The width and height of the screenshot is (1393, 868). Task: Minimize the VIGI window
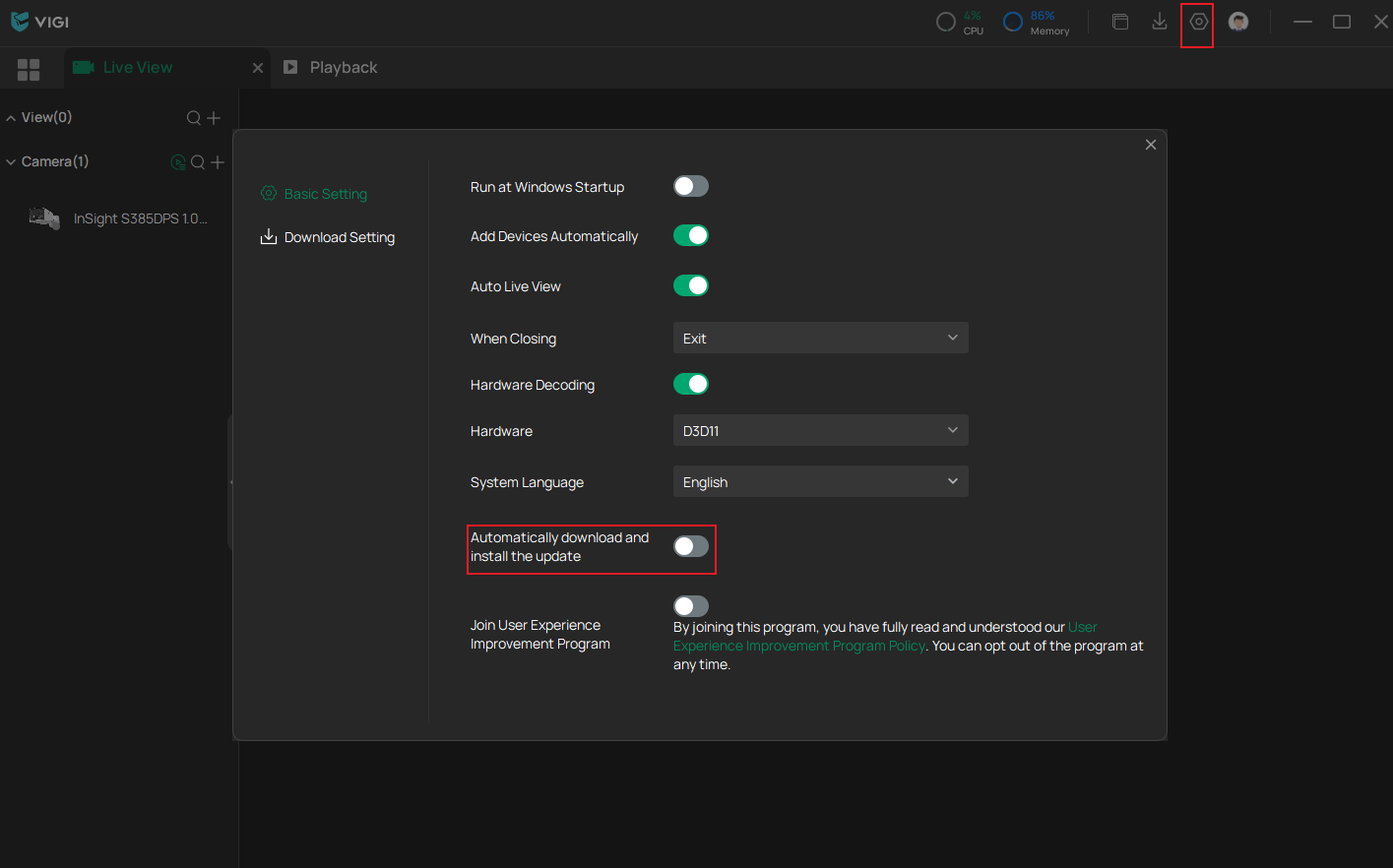click(x=1302, y=22)
